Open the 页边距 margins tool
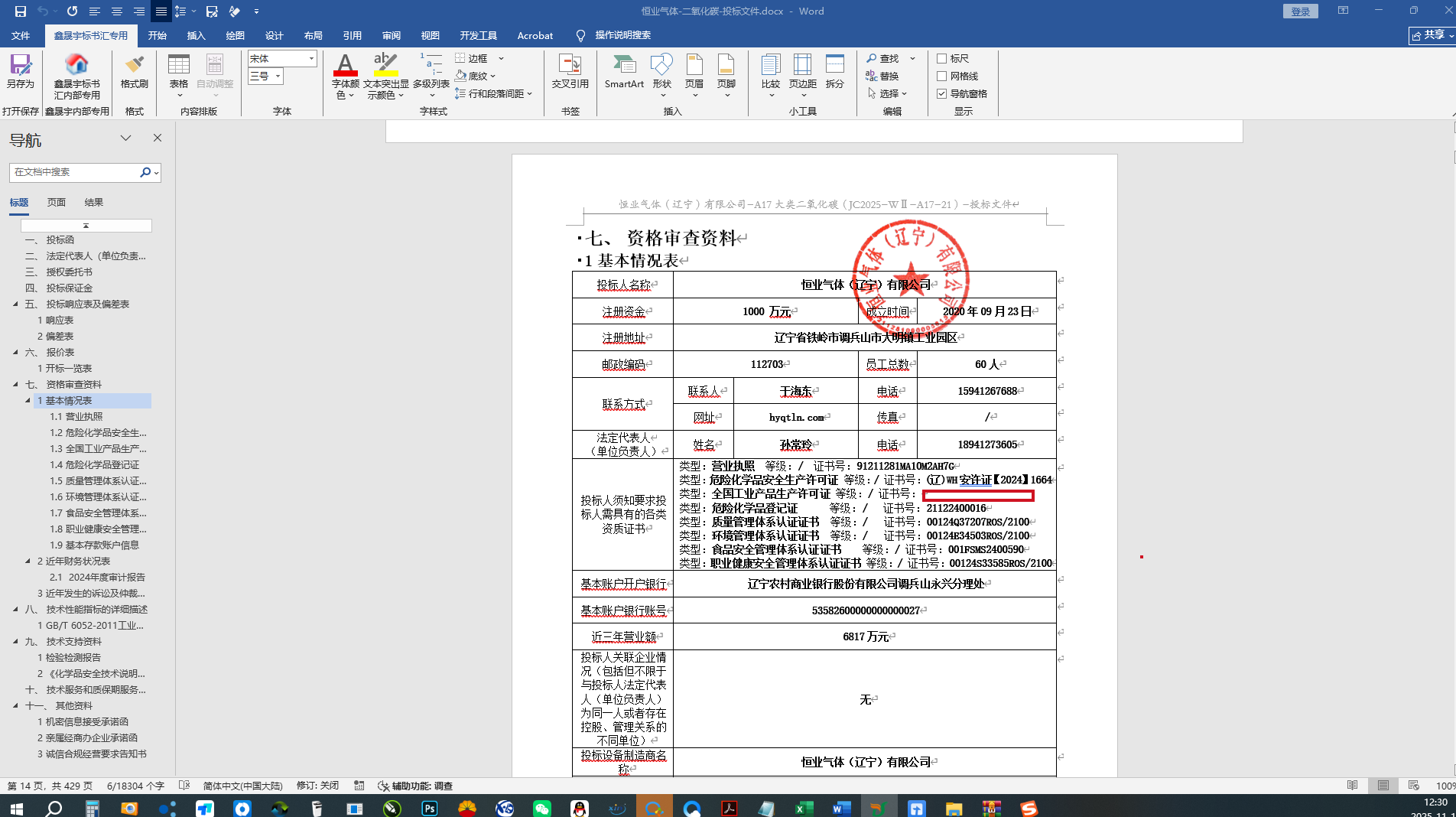The width and height of the screenshot is (1456, 817). (803, 75)
